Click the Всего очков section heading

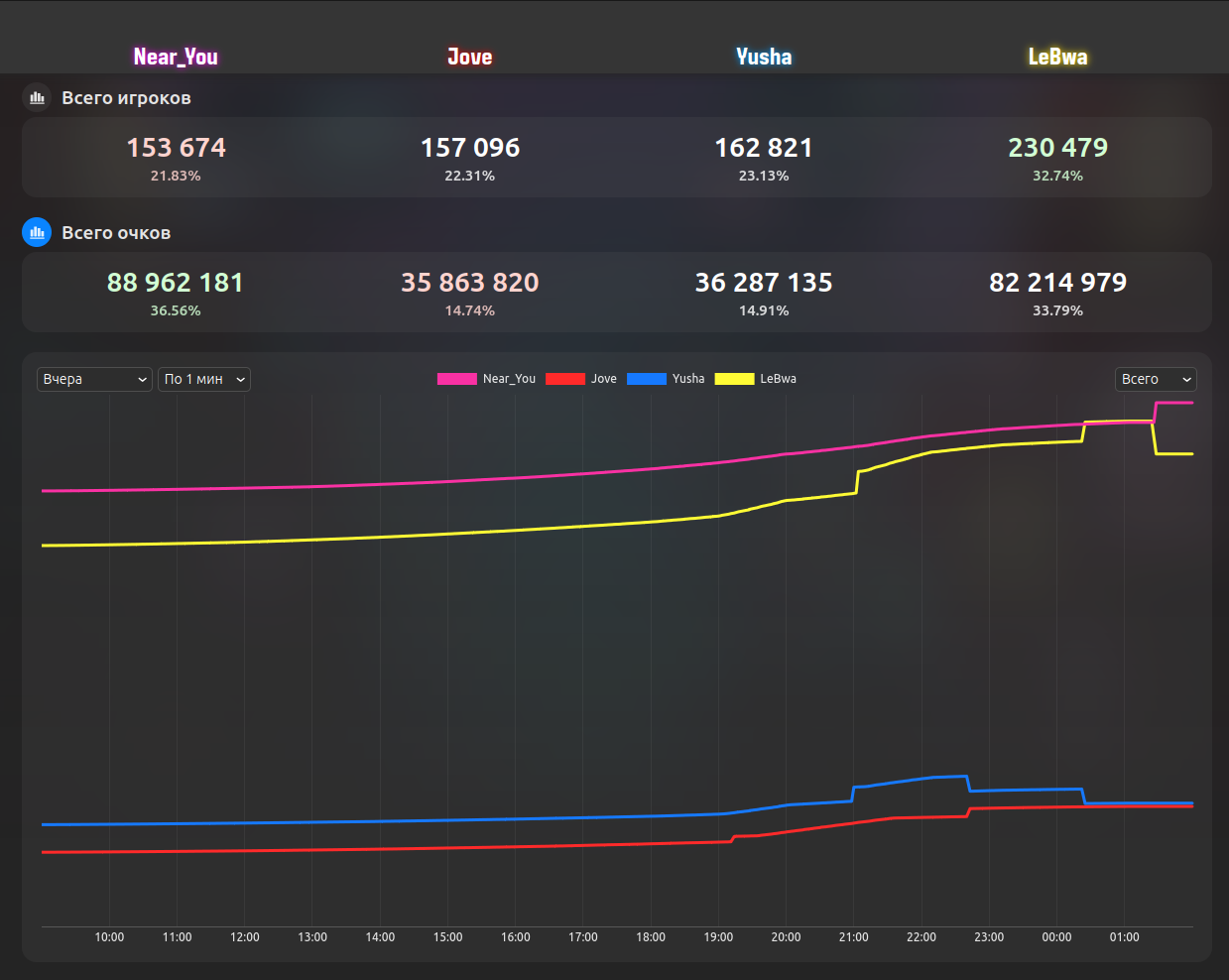[116, 233]
